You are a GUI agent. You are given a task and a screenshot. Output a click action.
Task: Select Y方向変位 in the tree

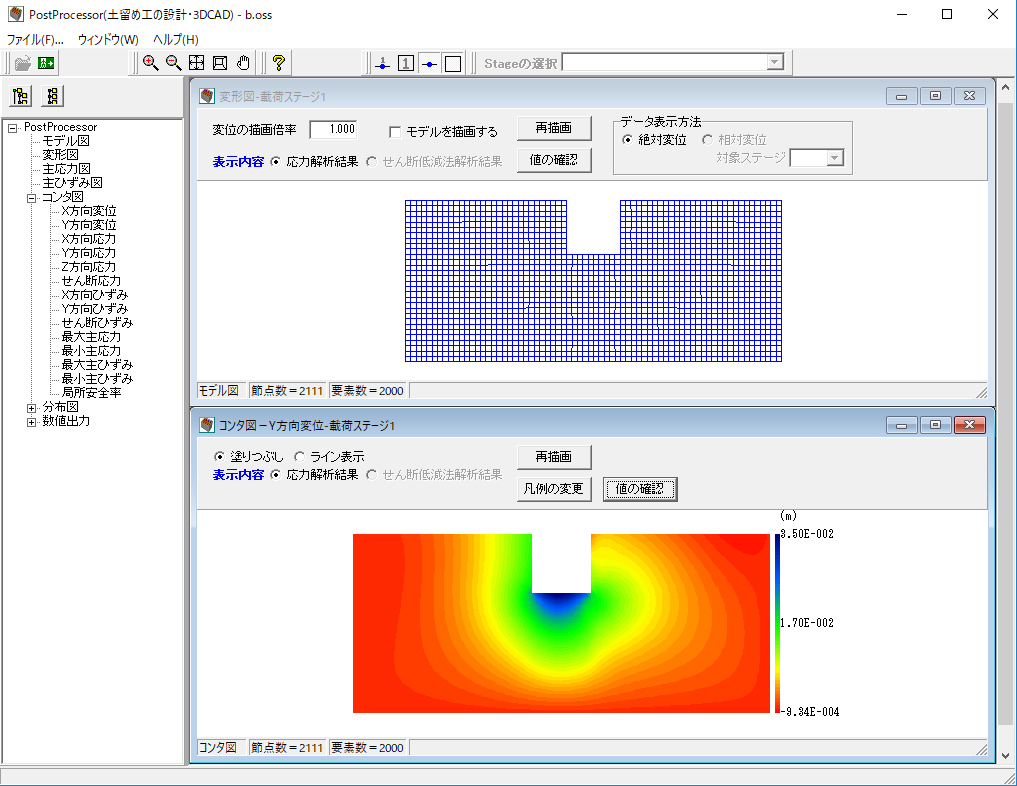89,225
